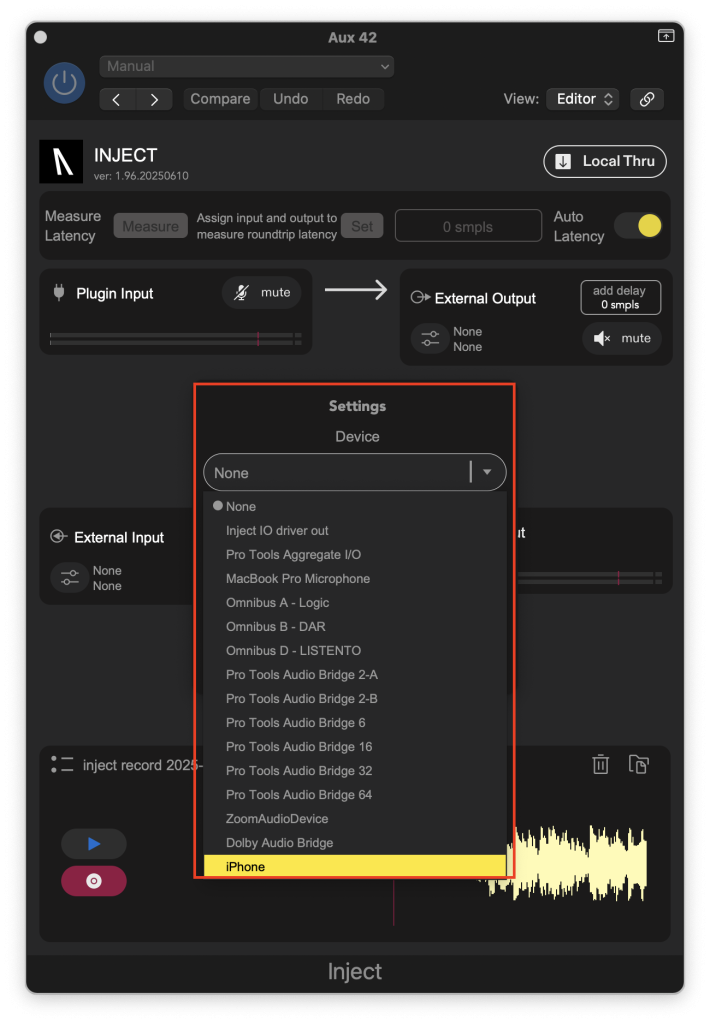Click the Set latency button

click(362, 226)
